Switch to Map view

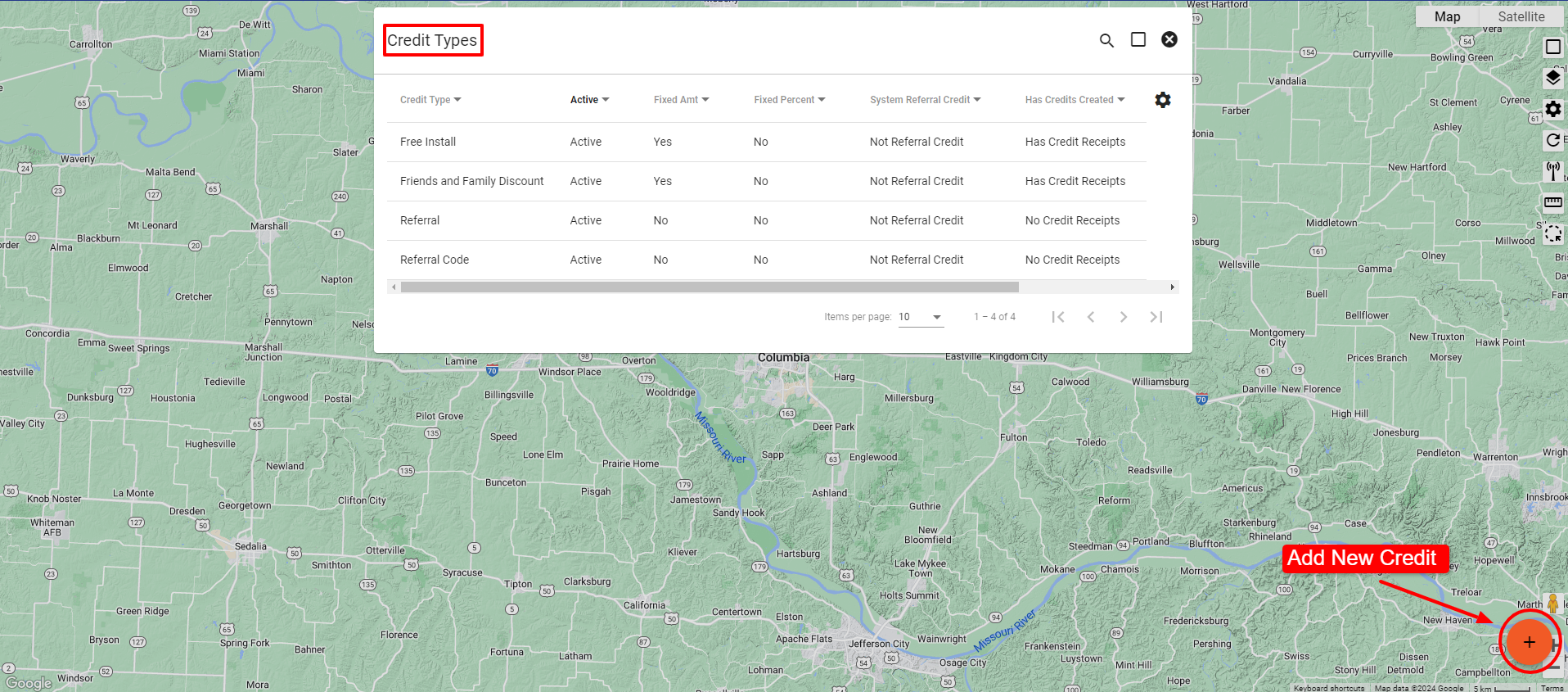[x=1447, y=16]
